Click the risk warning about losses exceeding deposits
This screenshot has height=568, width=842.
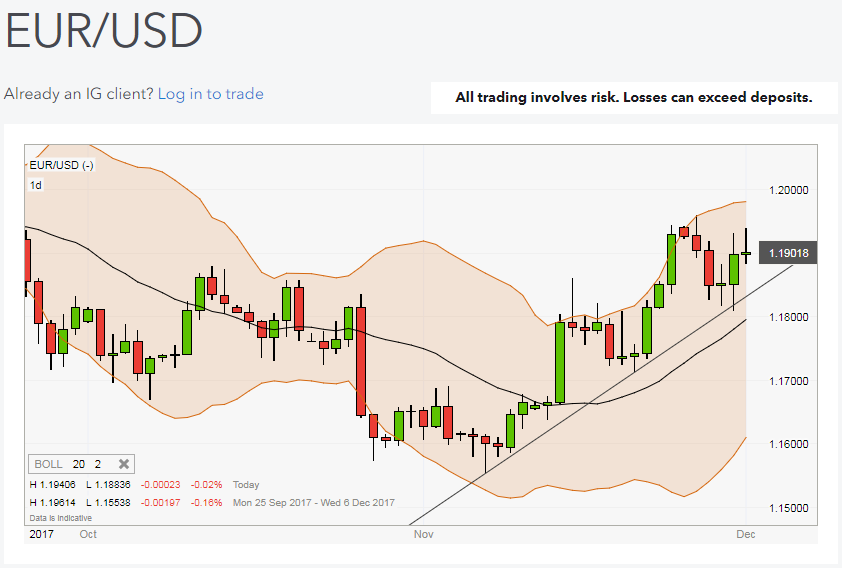(x=634, y=97)
